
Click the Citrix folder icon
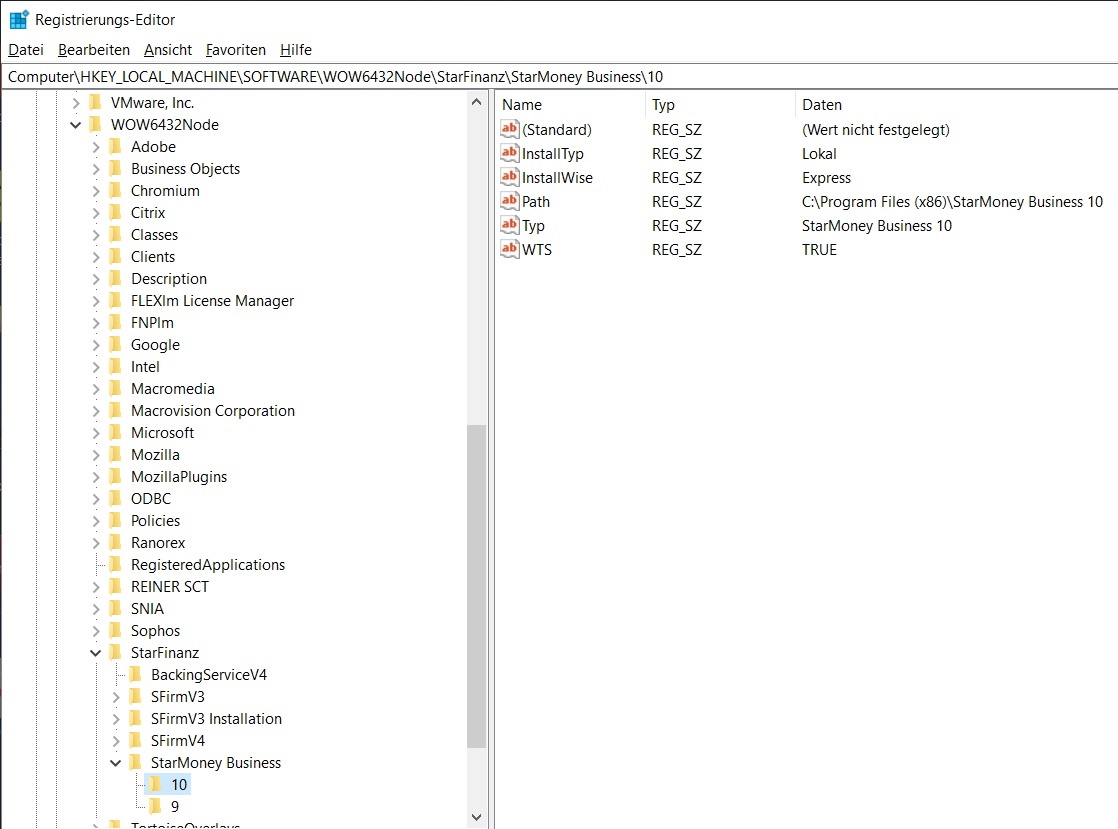pyautogui.click(x=116, y=213)
